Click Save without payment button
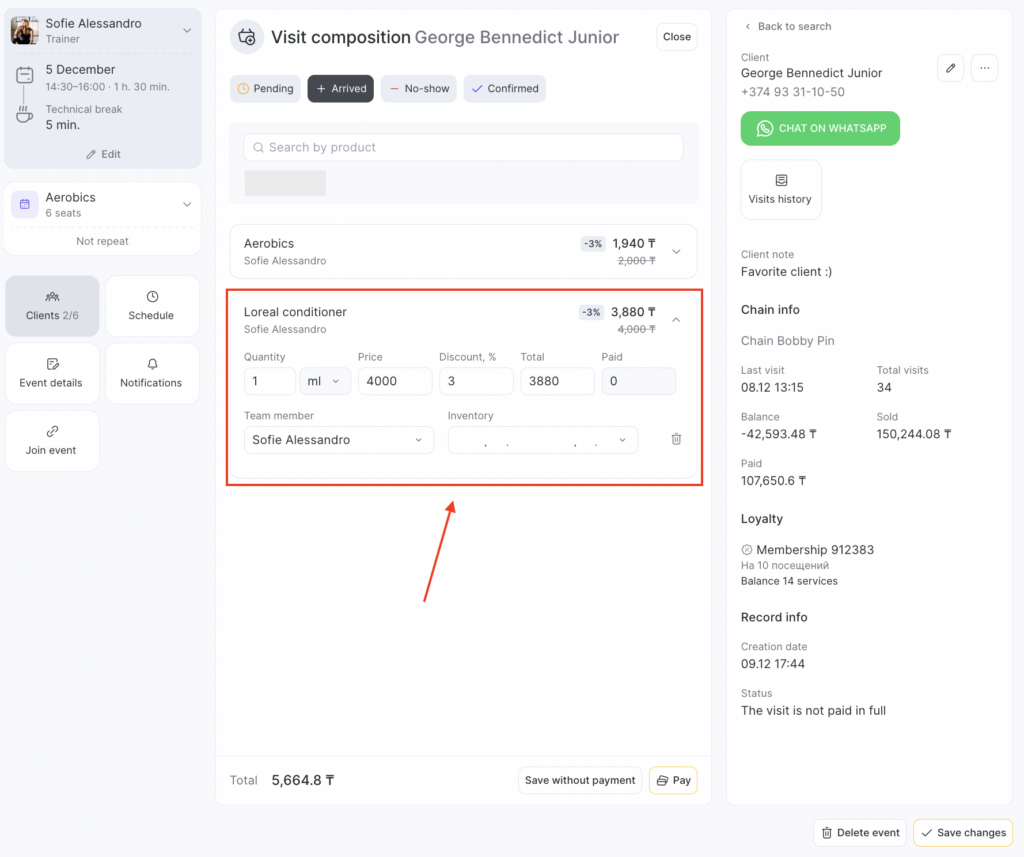The image size is (1024, 857). coord(579,780)
